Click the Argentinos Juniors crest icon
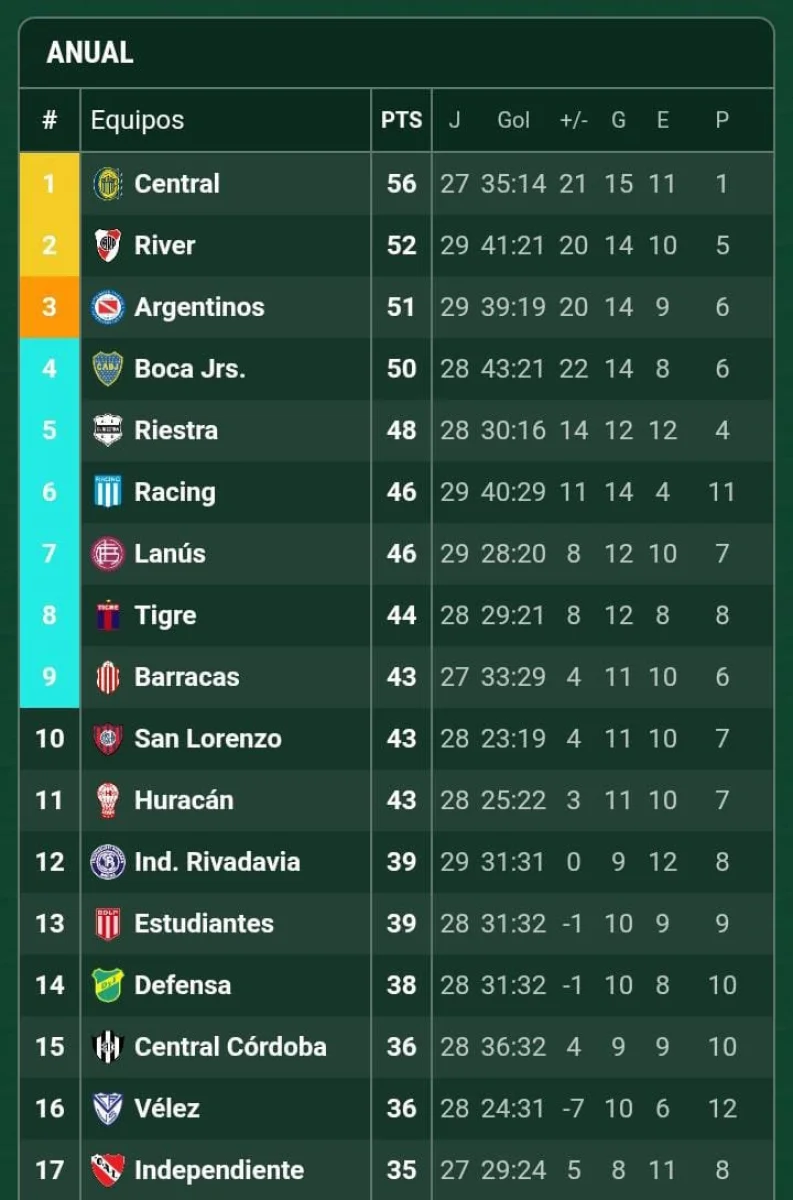The image size is (793, 1200). click(x=107, y=307)
